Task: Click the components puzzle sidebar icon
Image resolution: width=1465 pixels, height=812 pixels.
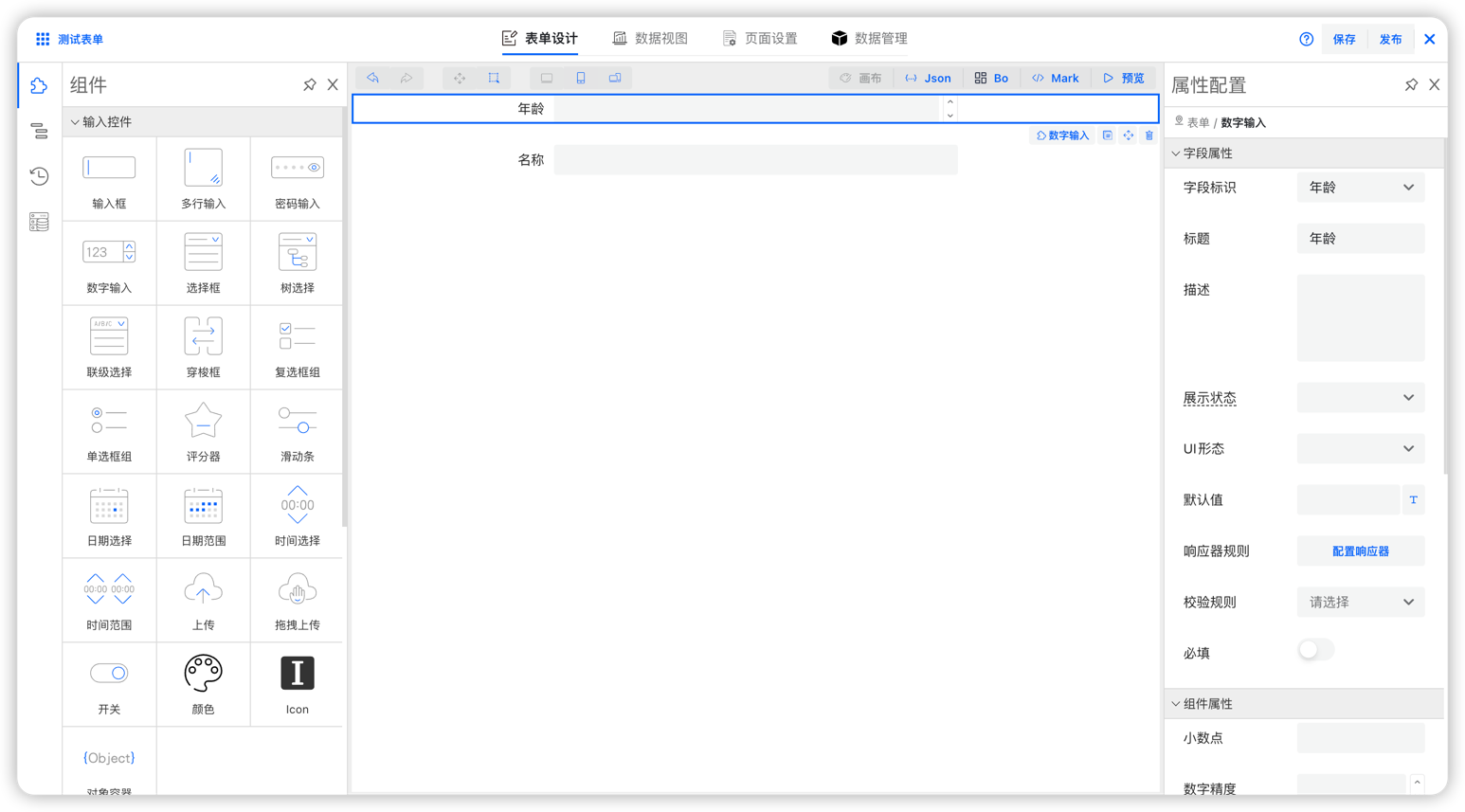Action: [39, 85]
